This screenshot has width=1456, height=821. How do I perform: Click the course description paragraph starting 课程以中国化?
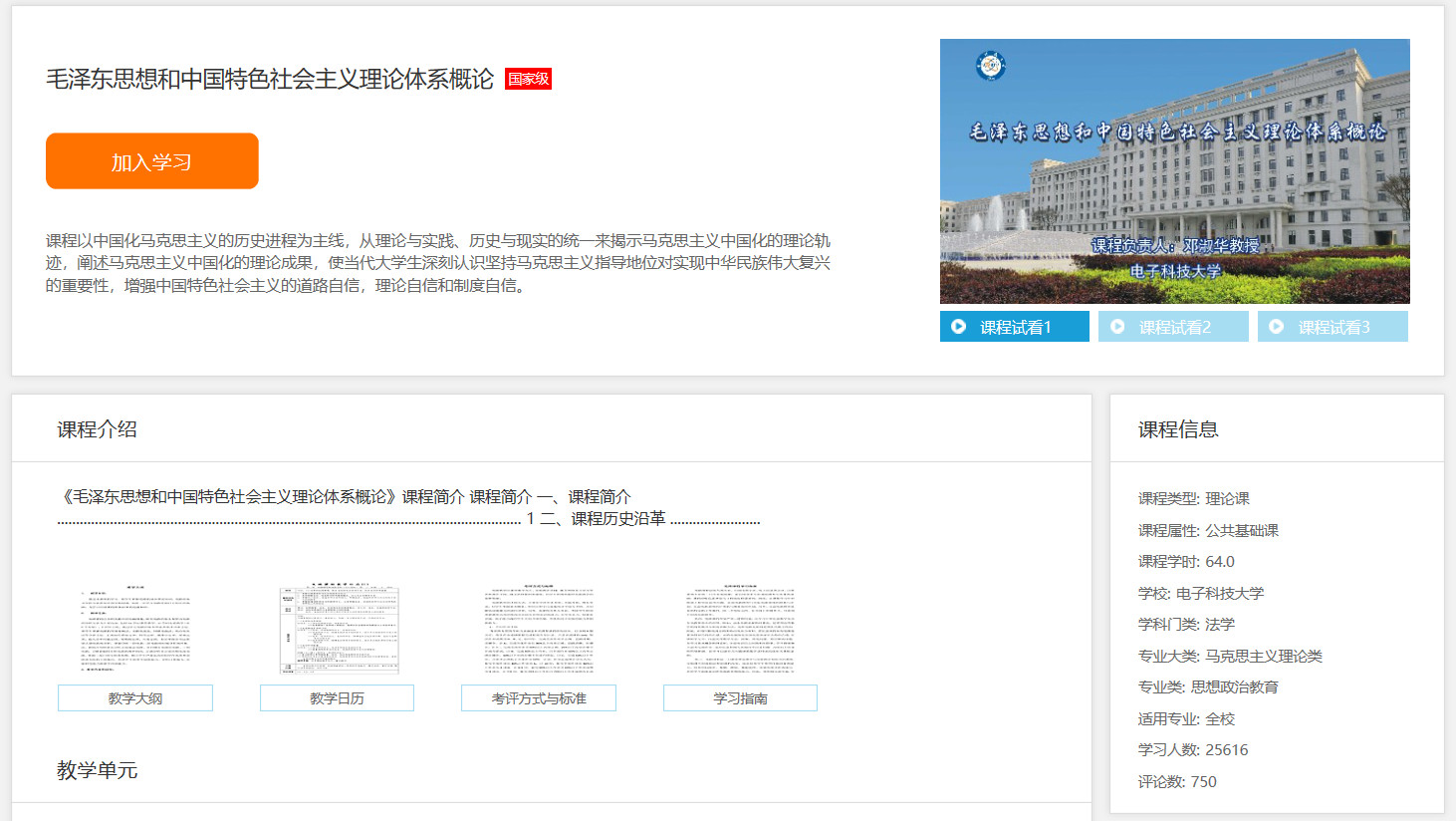438,263
